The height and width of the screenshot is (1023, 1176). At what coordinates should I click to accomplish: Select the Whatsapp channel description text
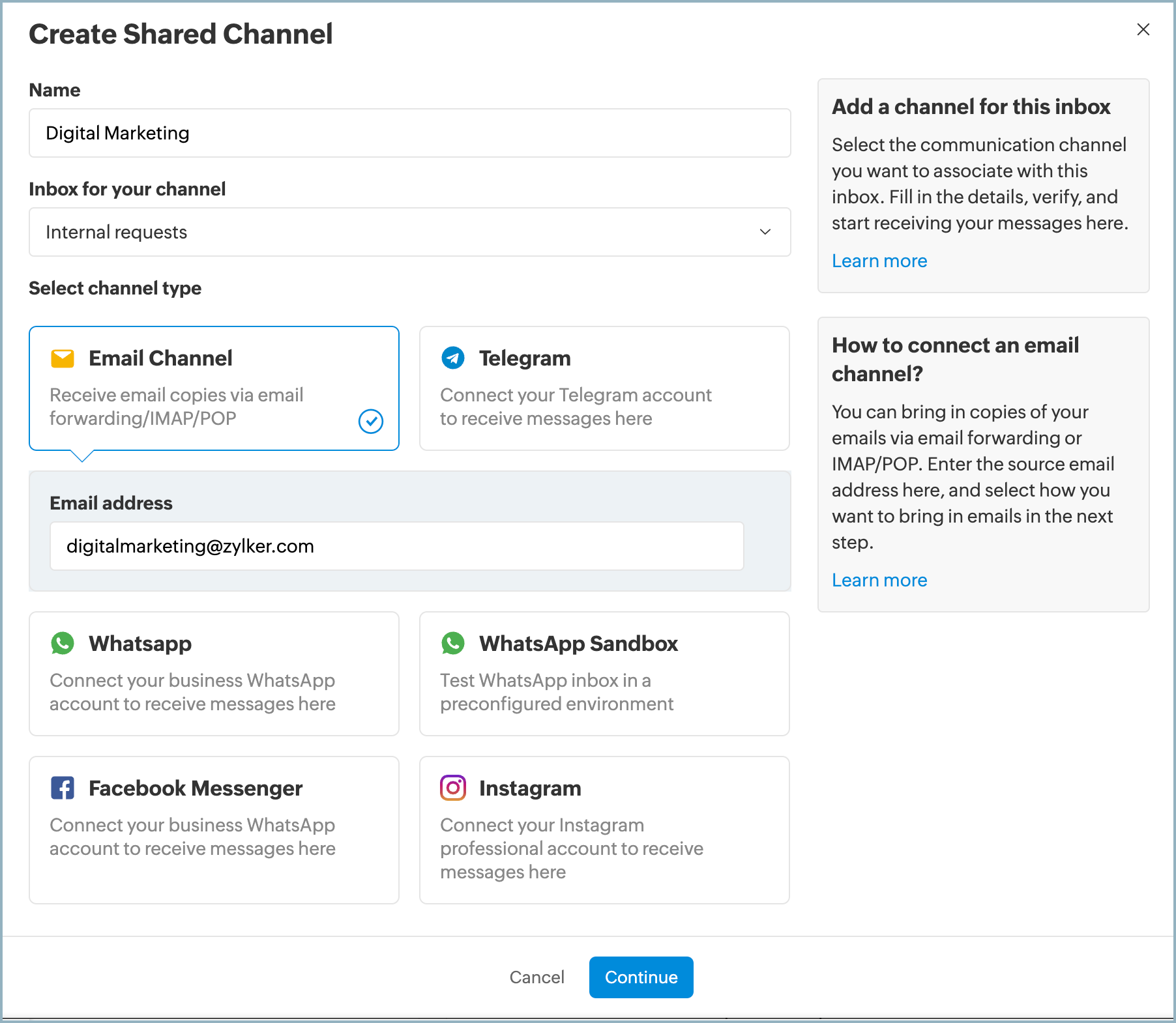point(192,692)
